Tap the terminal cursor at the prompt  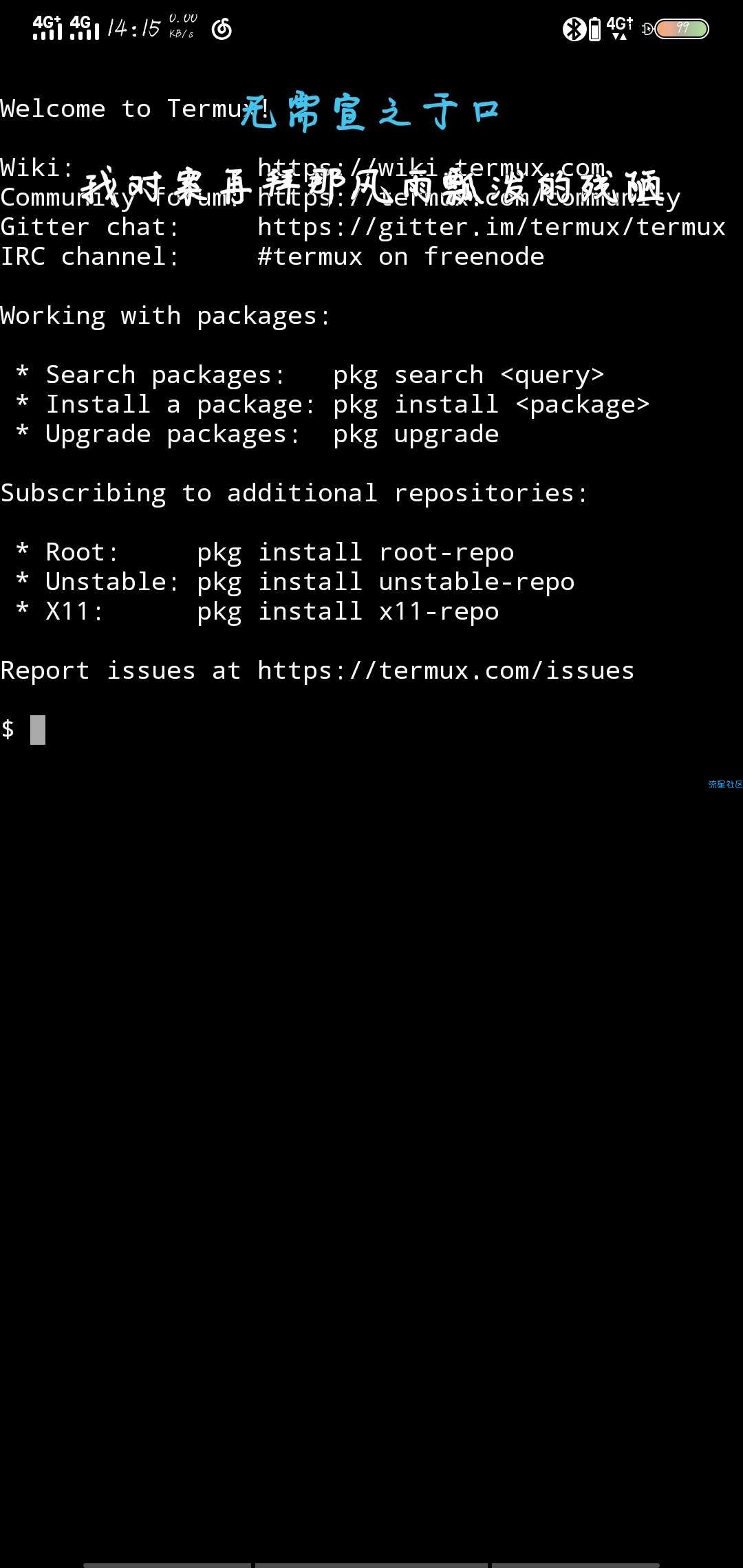(38, 730)
